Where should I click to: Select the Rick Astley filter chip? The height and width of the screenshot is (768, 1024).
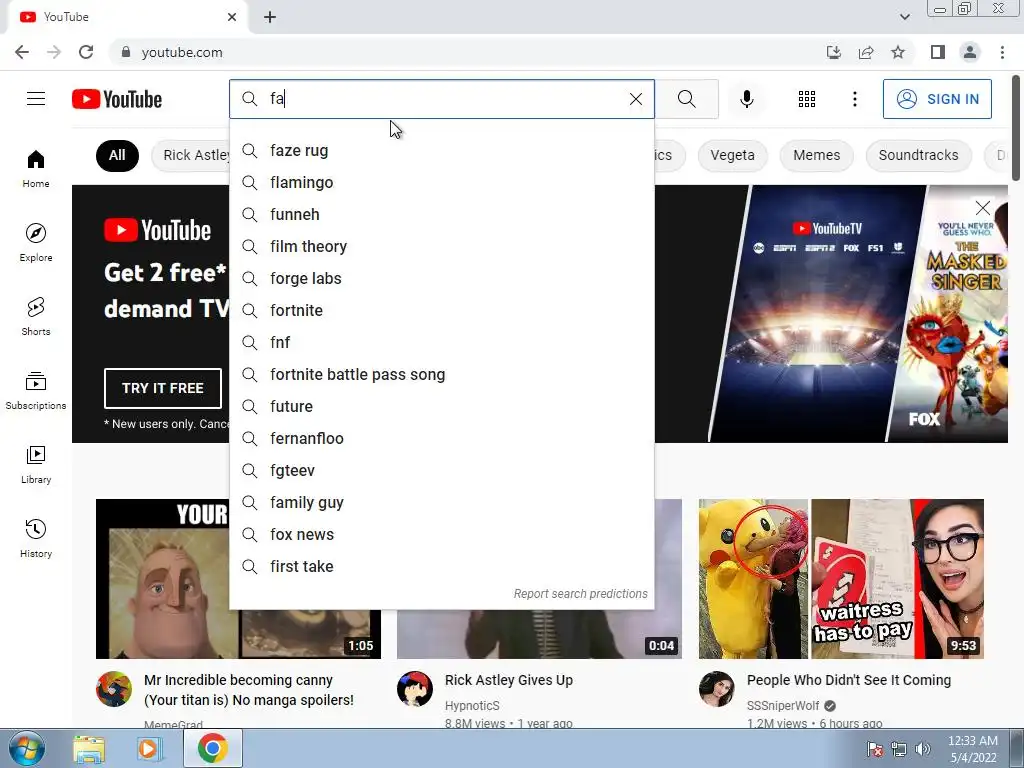point(191,155)
